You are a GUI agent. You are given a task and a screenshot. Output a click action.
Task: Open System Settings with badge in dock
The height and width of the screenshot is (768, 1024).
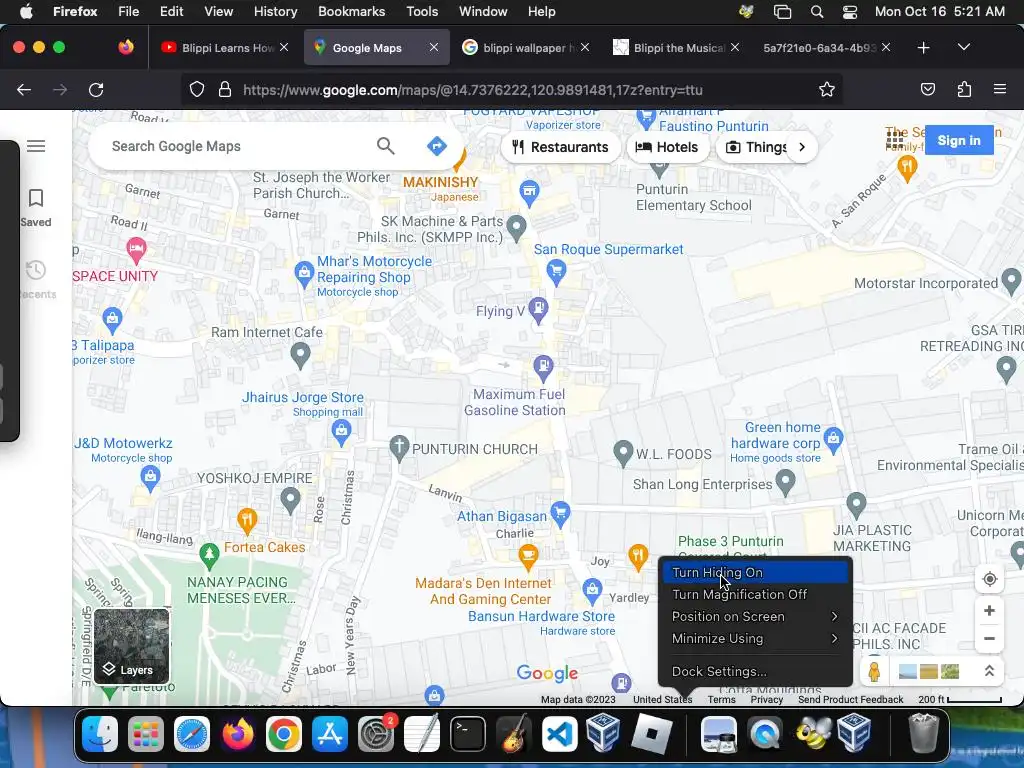(376, 733)
